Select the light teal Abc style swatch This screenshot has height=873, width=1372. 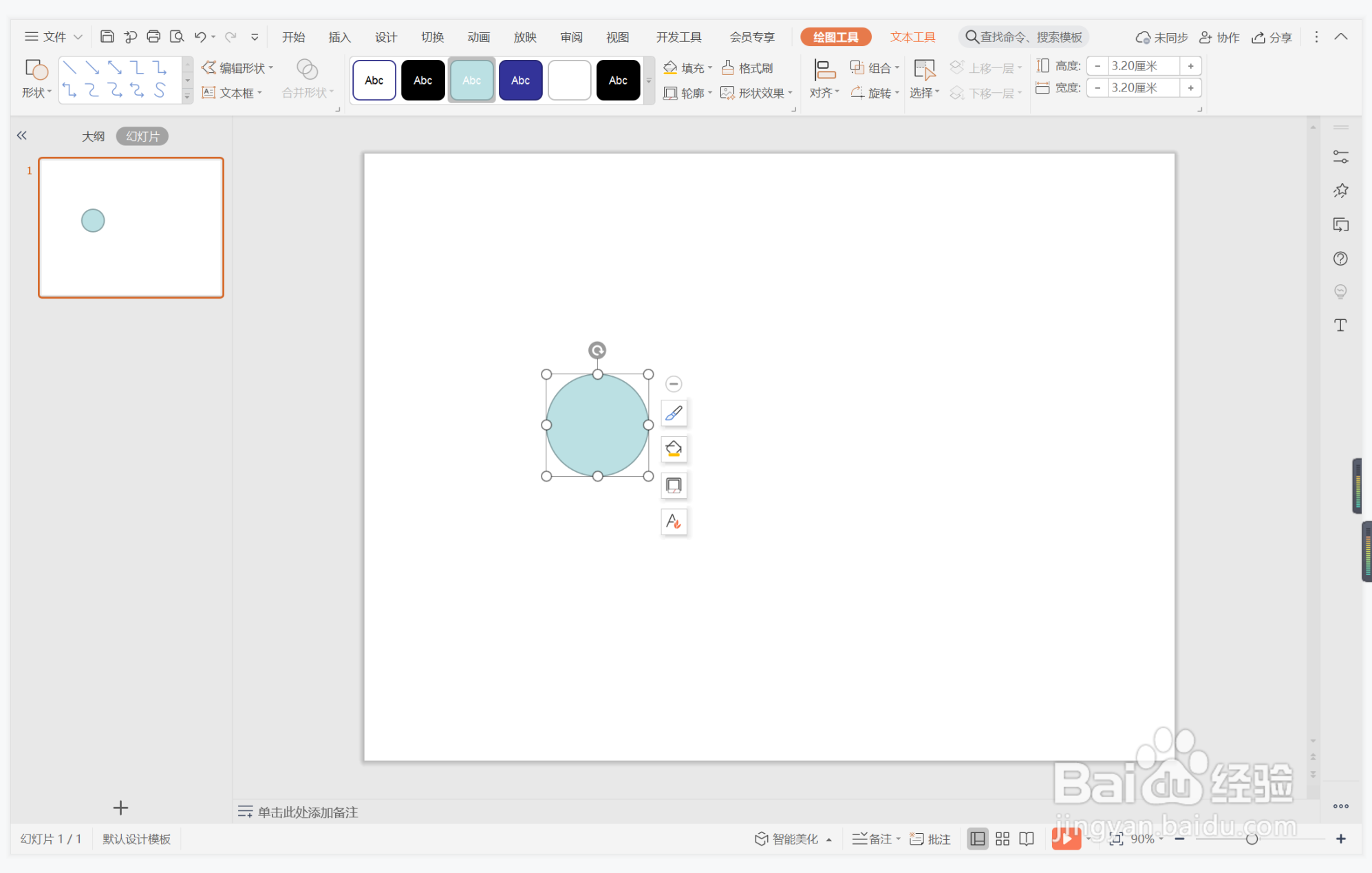point(471,80)
